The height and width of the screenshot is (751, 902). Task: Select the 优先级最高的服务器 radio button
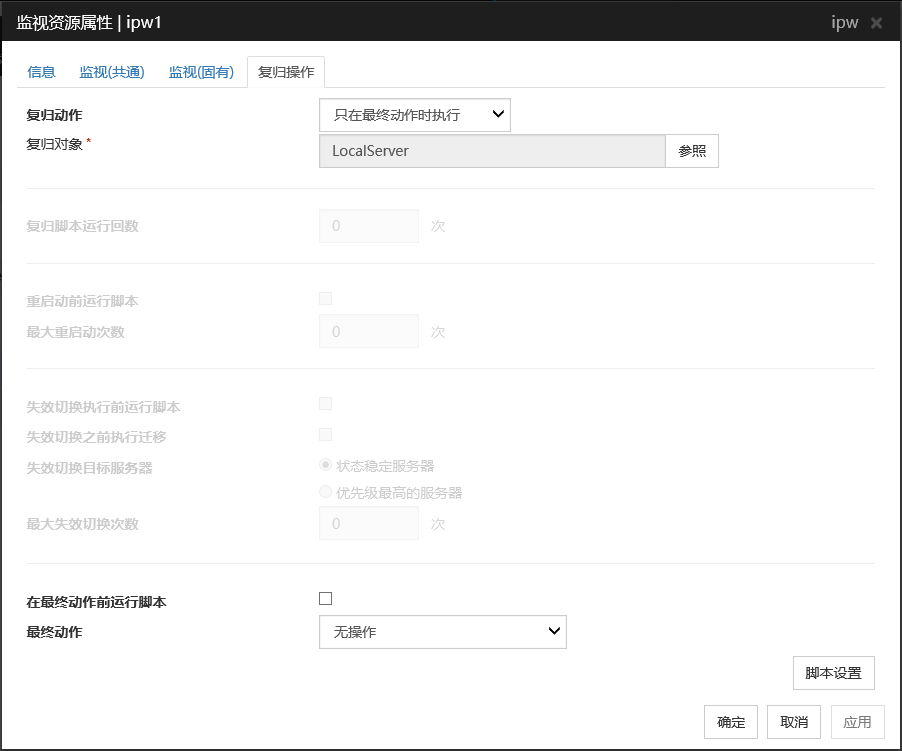coord(325,492)
